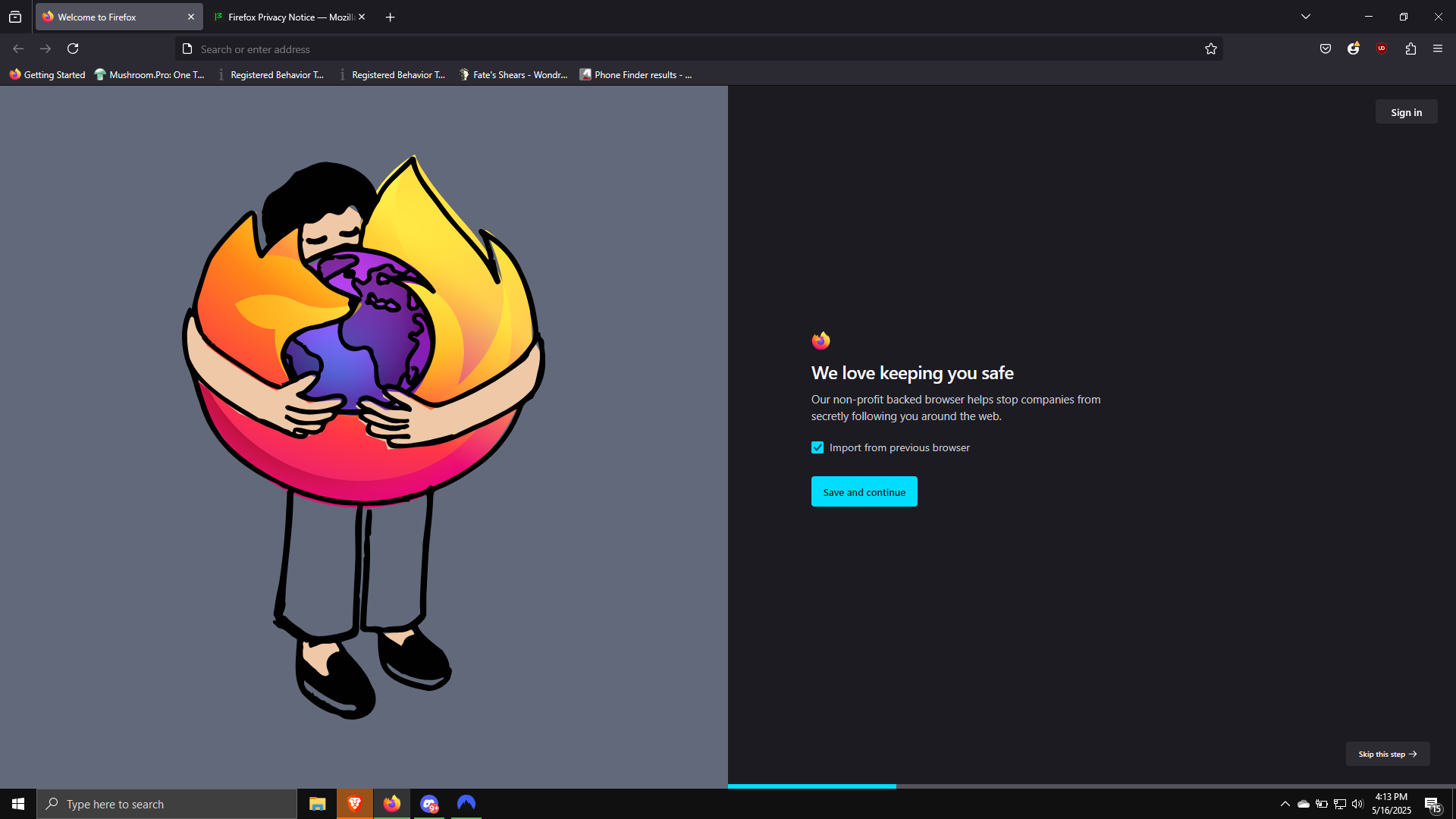Click the Sign in button
Screen dimensions: 1456x819
pos(1406,112)
